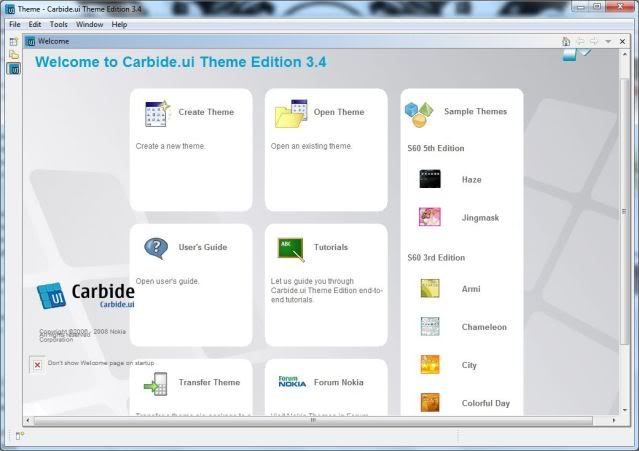Click the Tutorials chalkboard icon
Viewport: 639px width, 451px height.
coord(291,249)
